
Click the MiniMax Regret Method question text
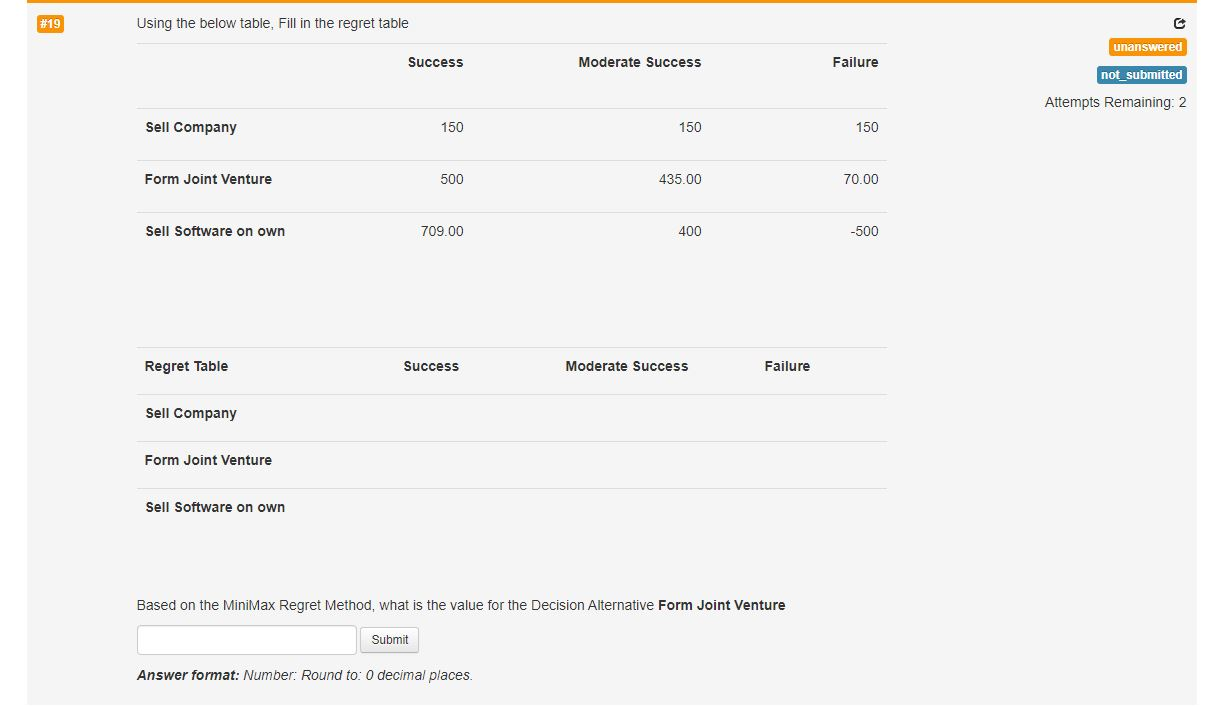[x=461, y=605]
